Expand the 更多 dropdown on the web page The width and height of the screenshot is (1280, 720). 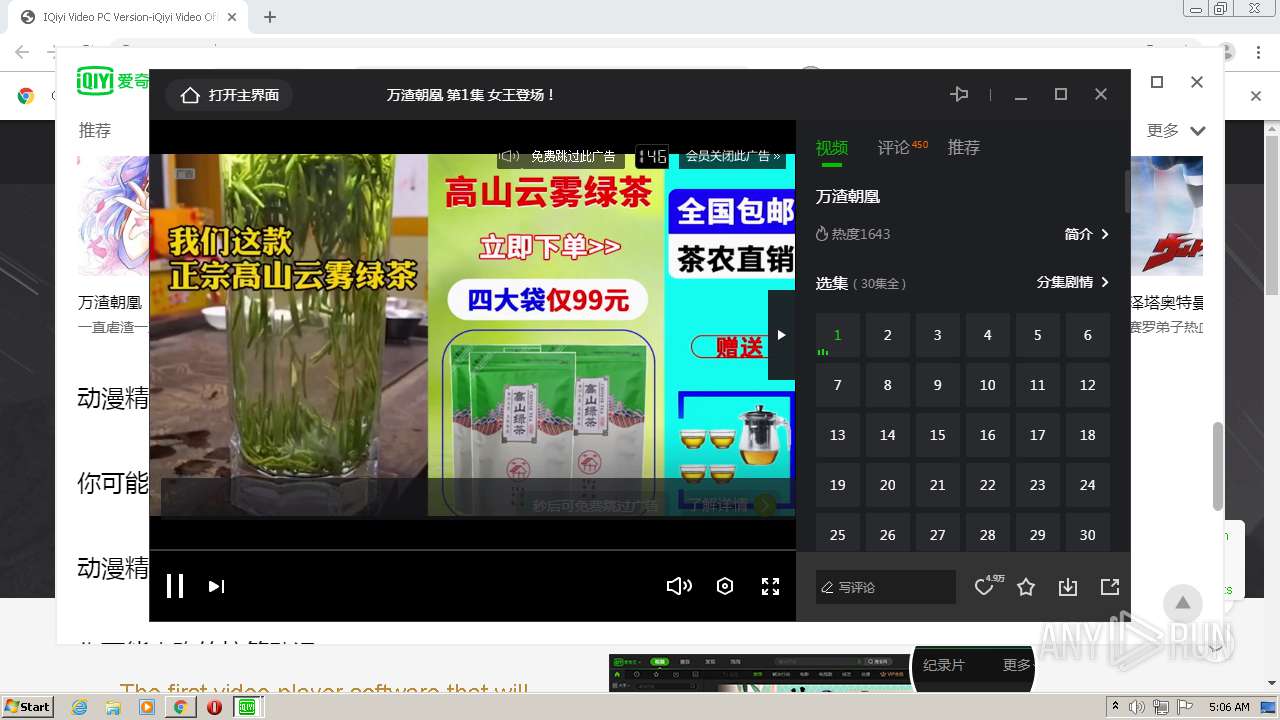coord(1176,130)
